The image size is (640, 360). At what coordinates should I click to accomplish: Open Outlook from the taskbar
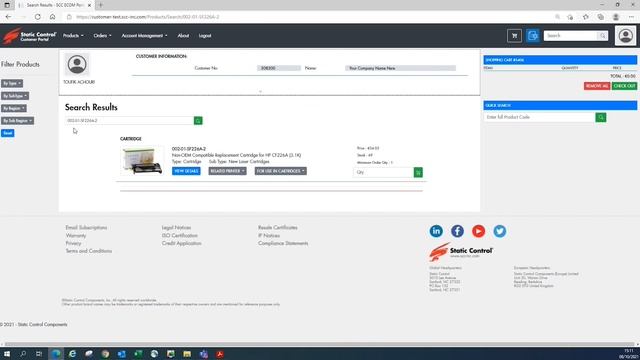pos(121,354)
